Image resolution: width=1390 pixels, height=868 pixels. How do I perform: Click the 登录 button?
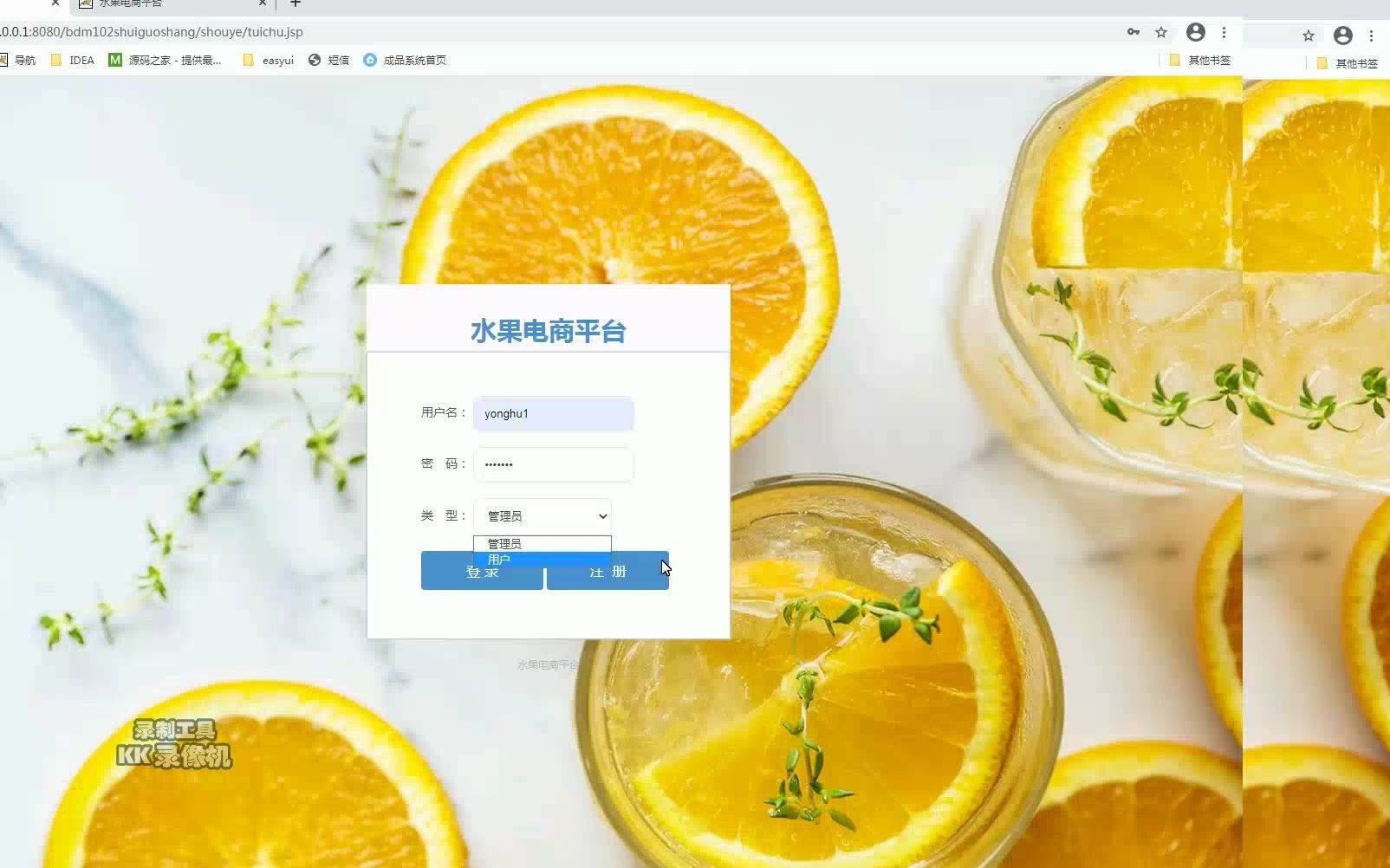[x=482, y=571]
